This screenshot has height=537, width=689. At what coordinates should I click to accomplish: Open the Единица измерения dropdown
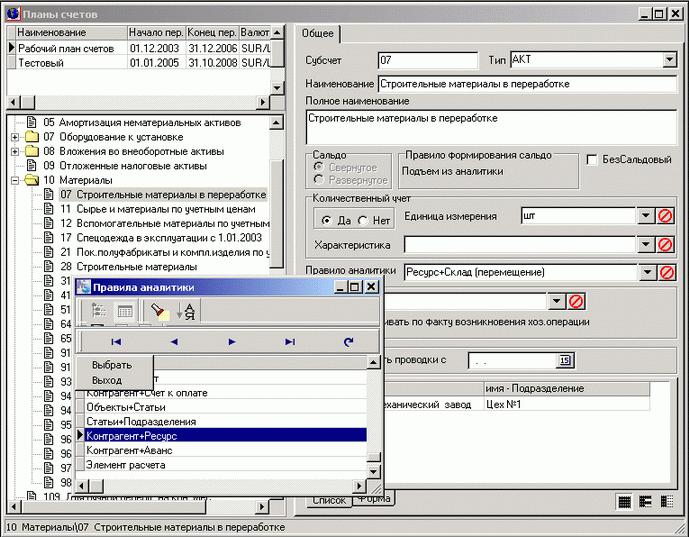(645, 216)
